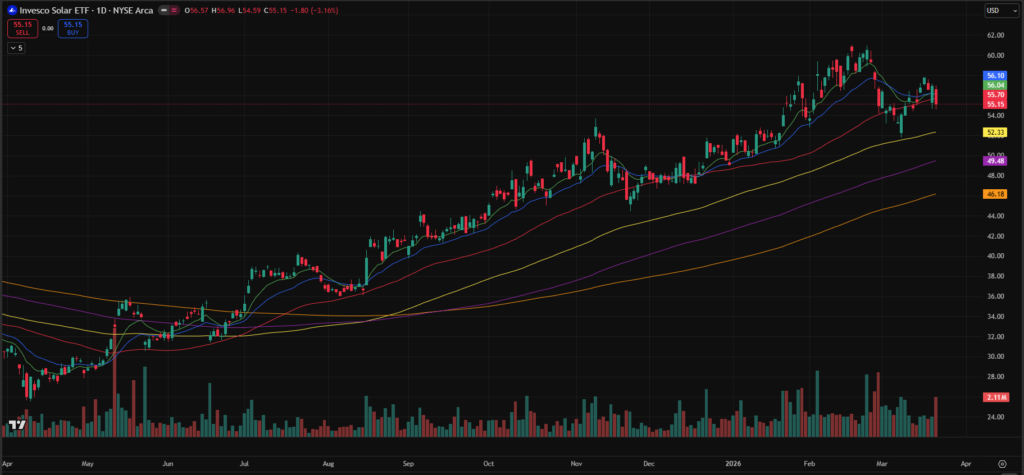Click the purple 49.48 moving average label
Viewport: 1024px width, 475px height.
(x=994, y=161)
